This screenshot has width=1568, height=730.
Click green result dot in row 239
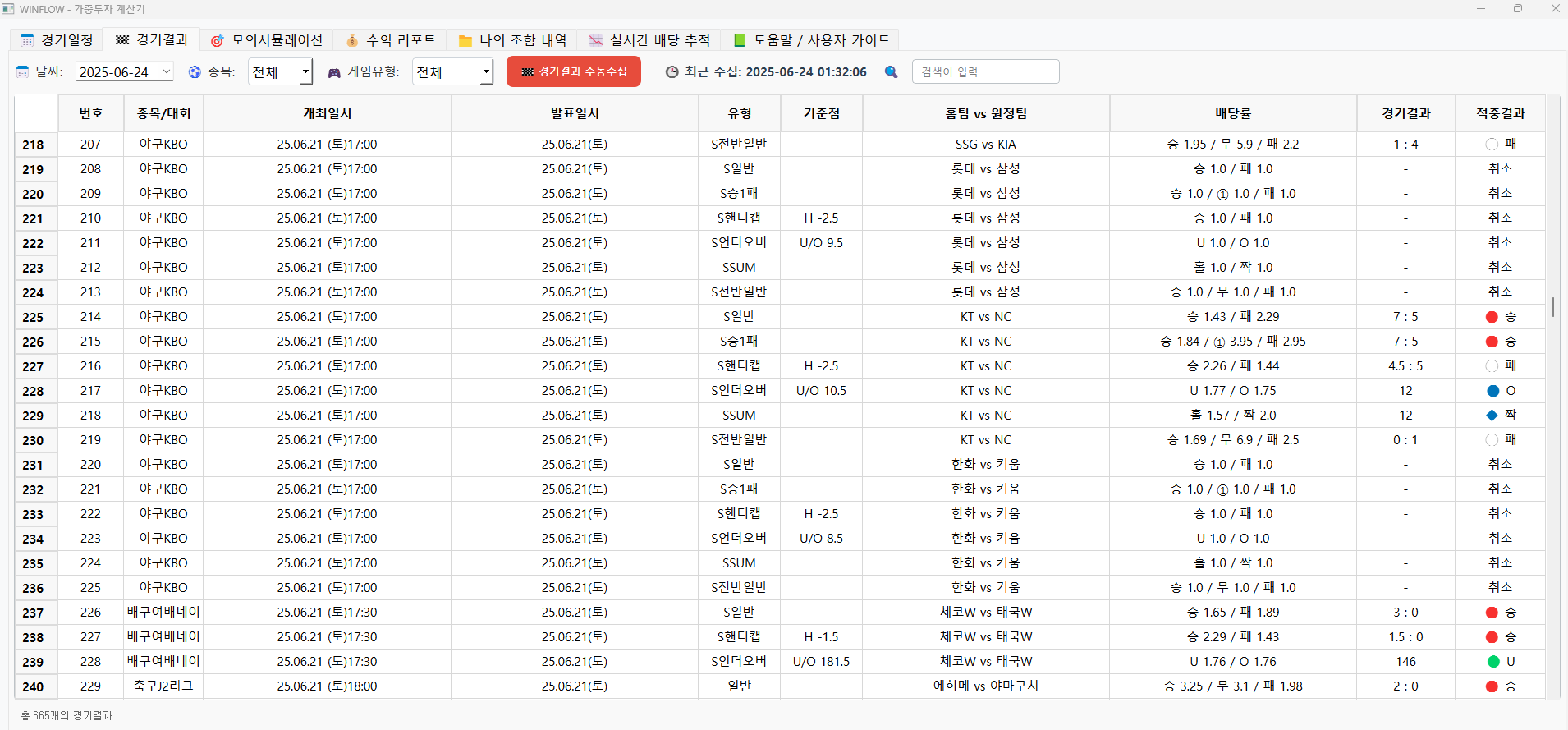[x=1492, y=662]
